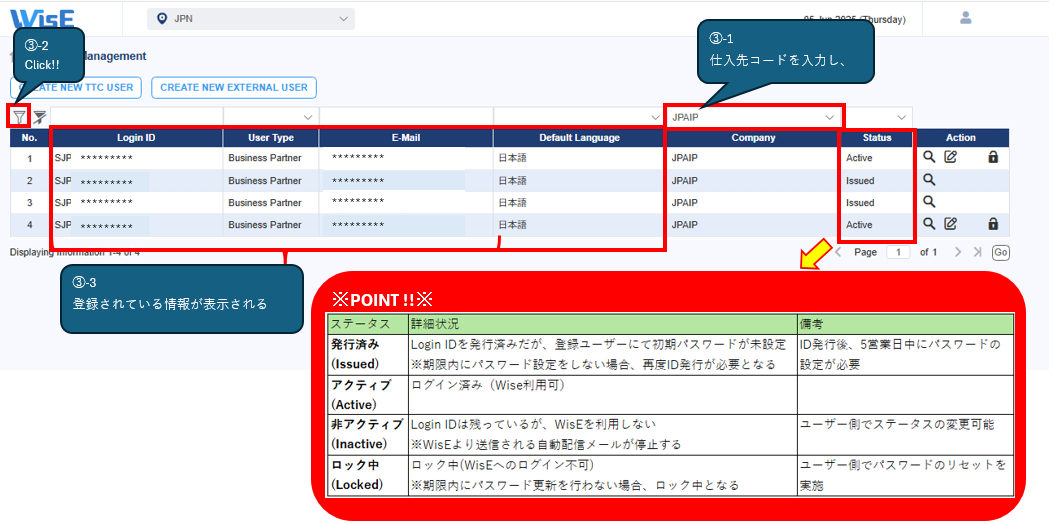
Task: Edit the user in row No. 4
Action: click(x=950, y=224)
